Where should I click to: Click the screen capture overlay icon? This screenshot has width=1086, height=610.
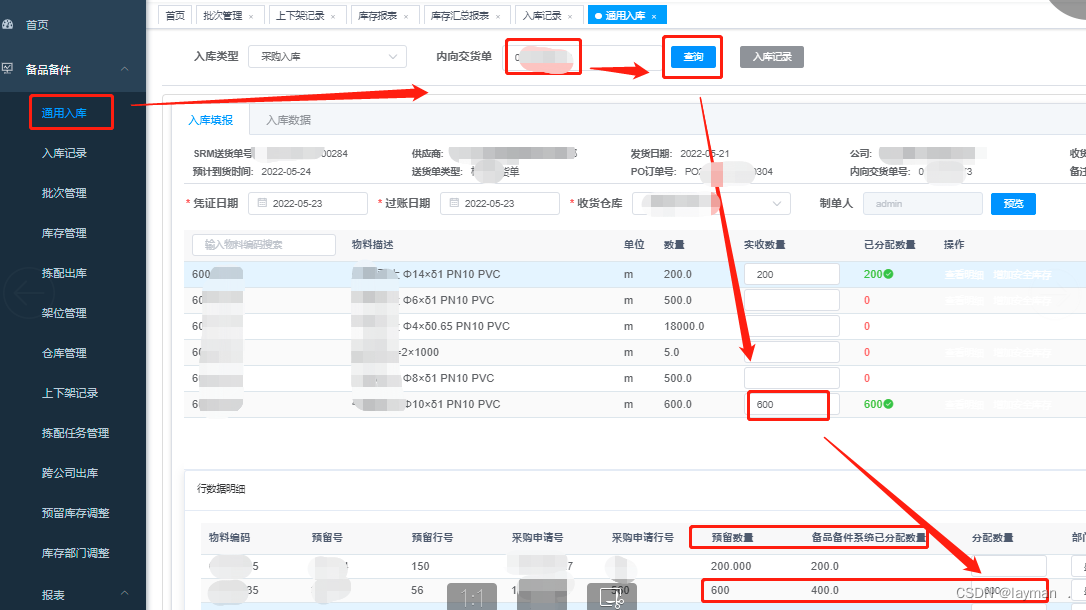(611, 596)
